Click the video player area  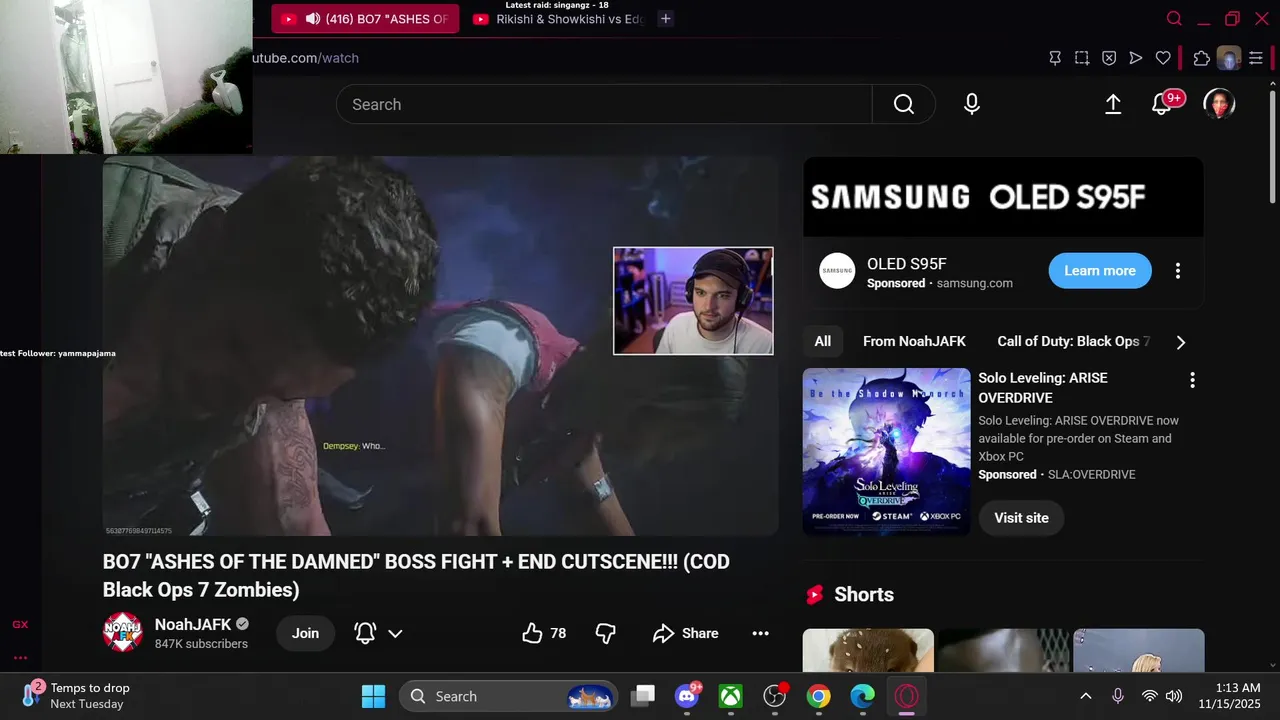[440, 346]
